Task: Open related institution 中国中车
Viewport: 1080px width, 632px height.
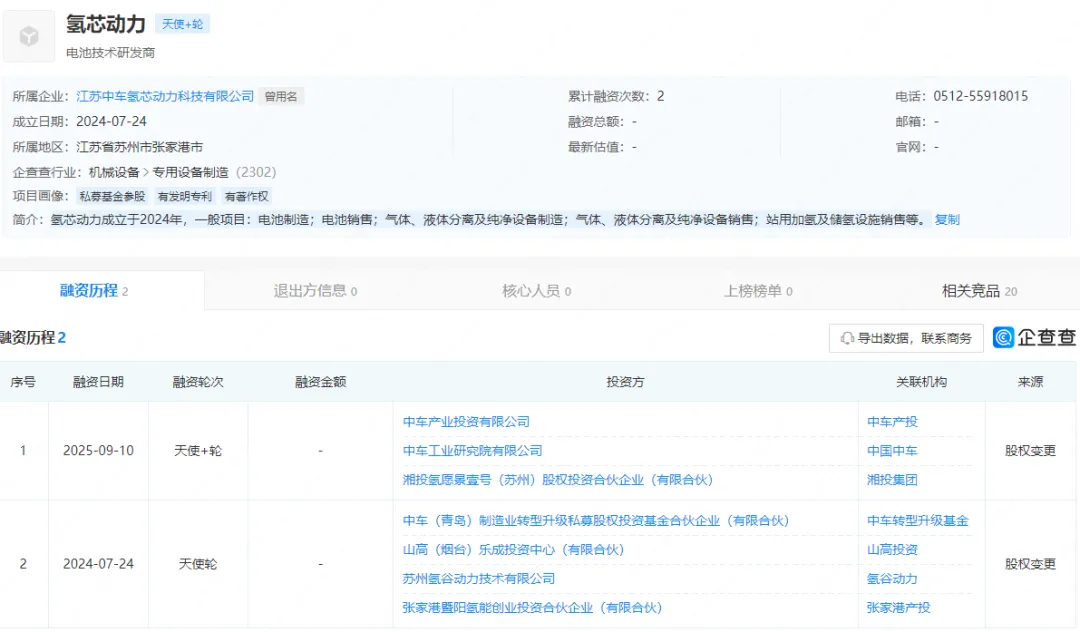Action: (892, 450)
